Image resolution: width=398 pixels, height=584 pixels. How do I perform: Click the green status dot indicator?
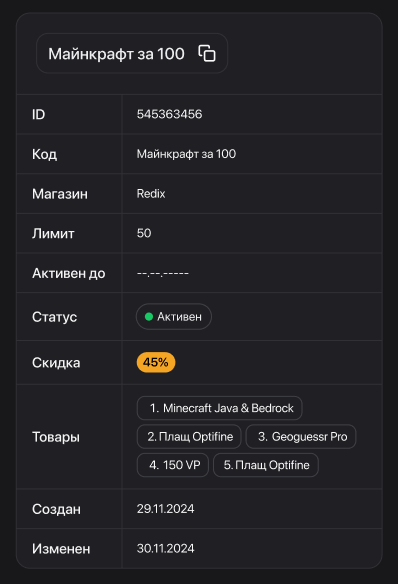click(149, 317)
